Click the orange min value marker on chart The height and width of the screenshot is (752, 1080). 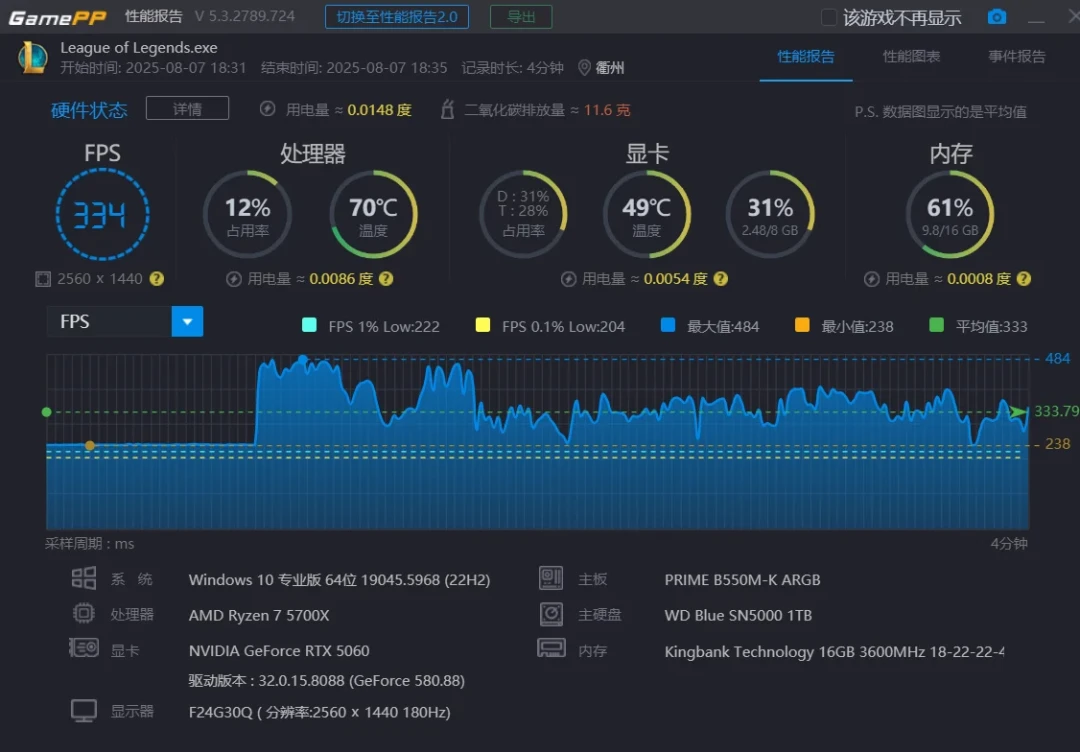(x=90, y=446)
